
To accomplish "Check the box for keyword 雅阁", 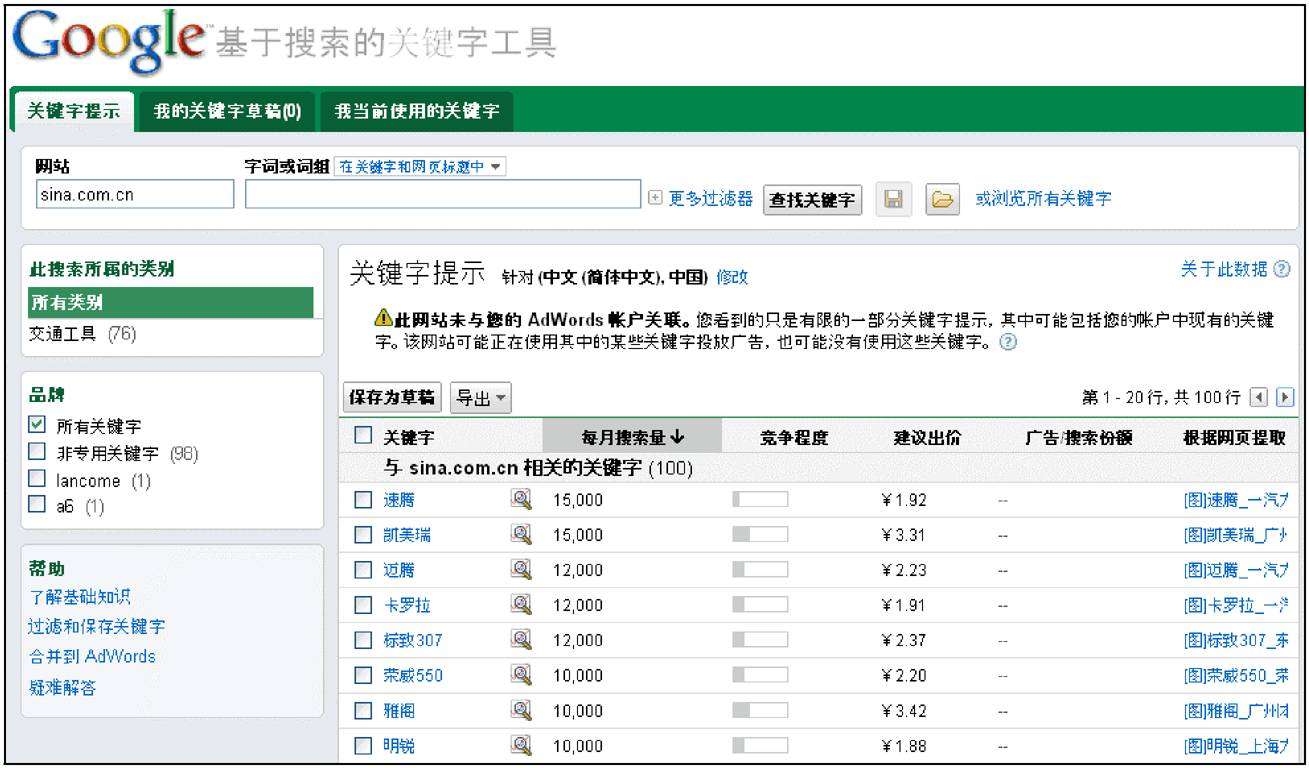I will point(363,710).
